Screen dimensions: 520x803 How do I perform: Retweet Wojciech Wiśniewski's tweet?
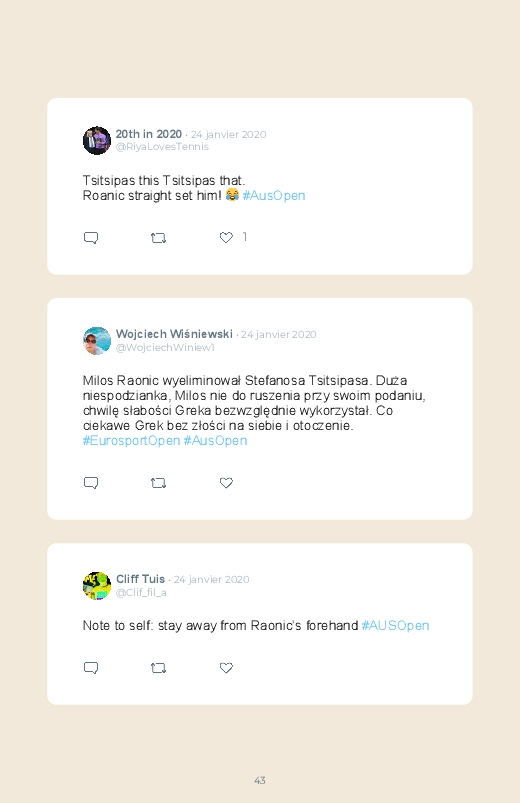[x=158, y=483]
